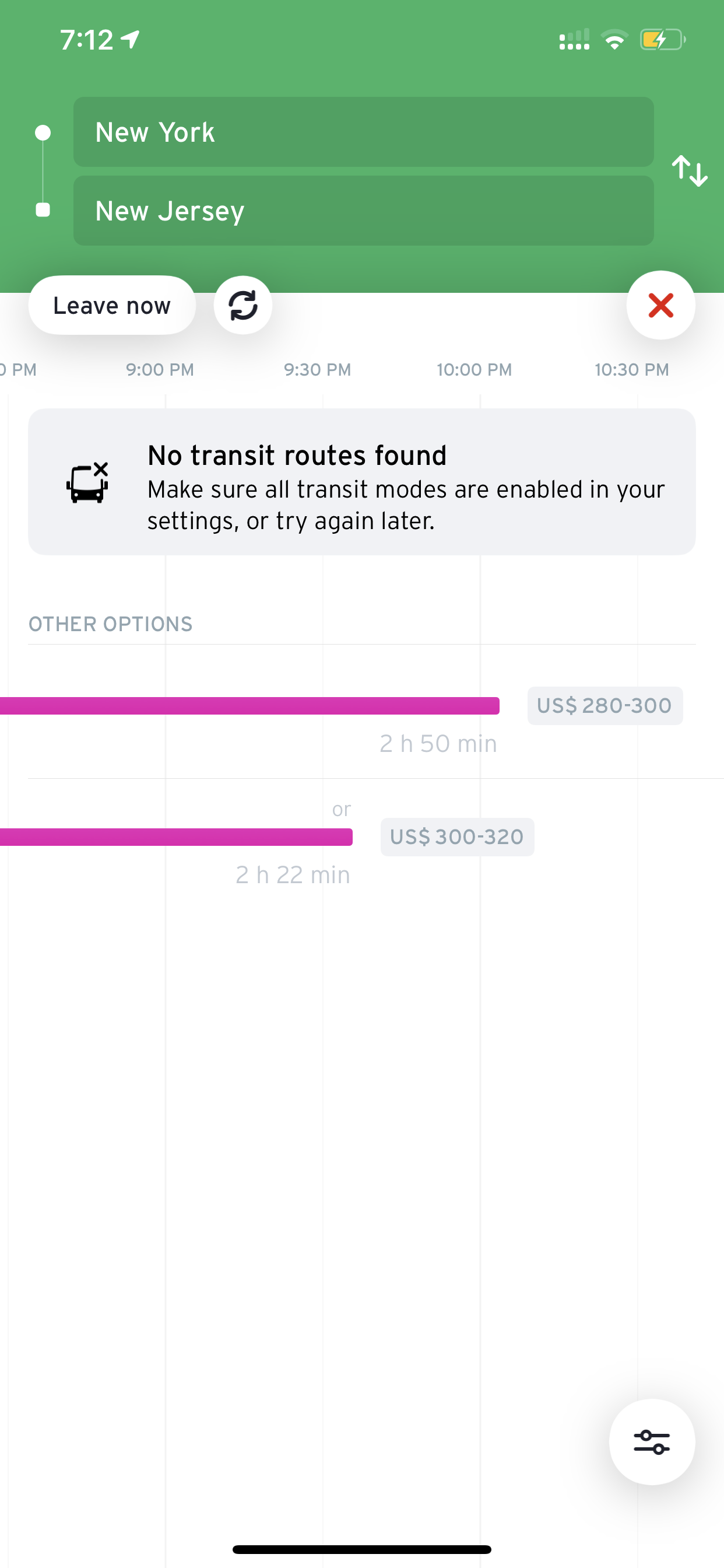Tap the no-bus transit icon

87,482
